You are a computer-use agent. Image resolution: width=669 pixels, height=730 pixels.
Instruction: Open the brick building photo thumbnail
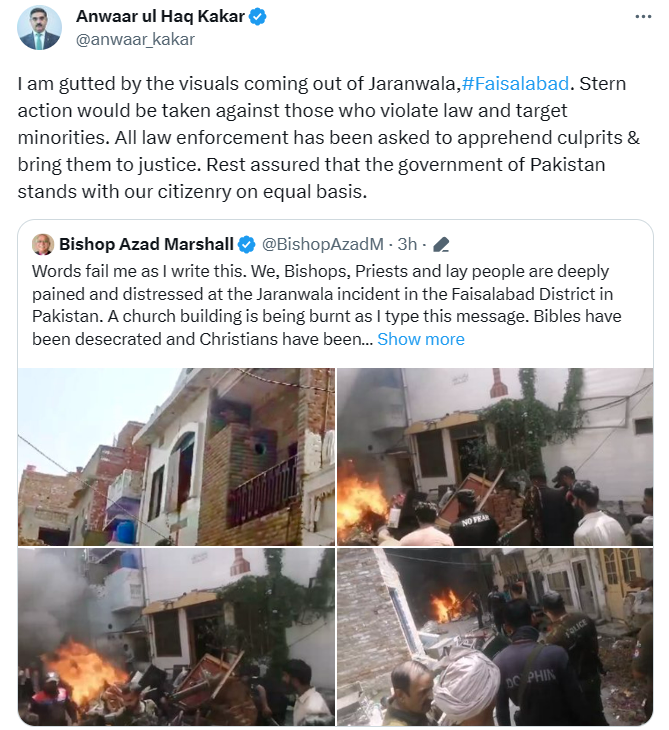point(176,457)
